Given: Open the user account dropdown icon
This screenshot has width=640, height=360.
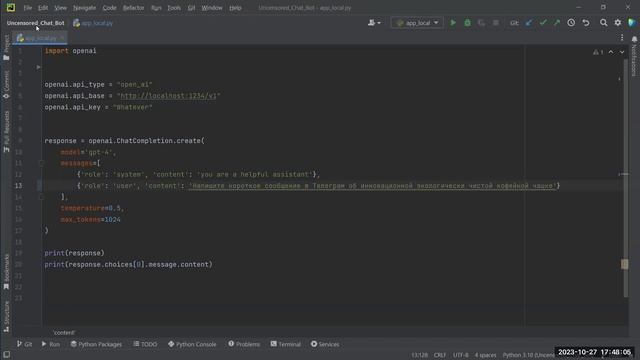Looking at the screenshot, I should pos(374,23).
